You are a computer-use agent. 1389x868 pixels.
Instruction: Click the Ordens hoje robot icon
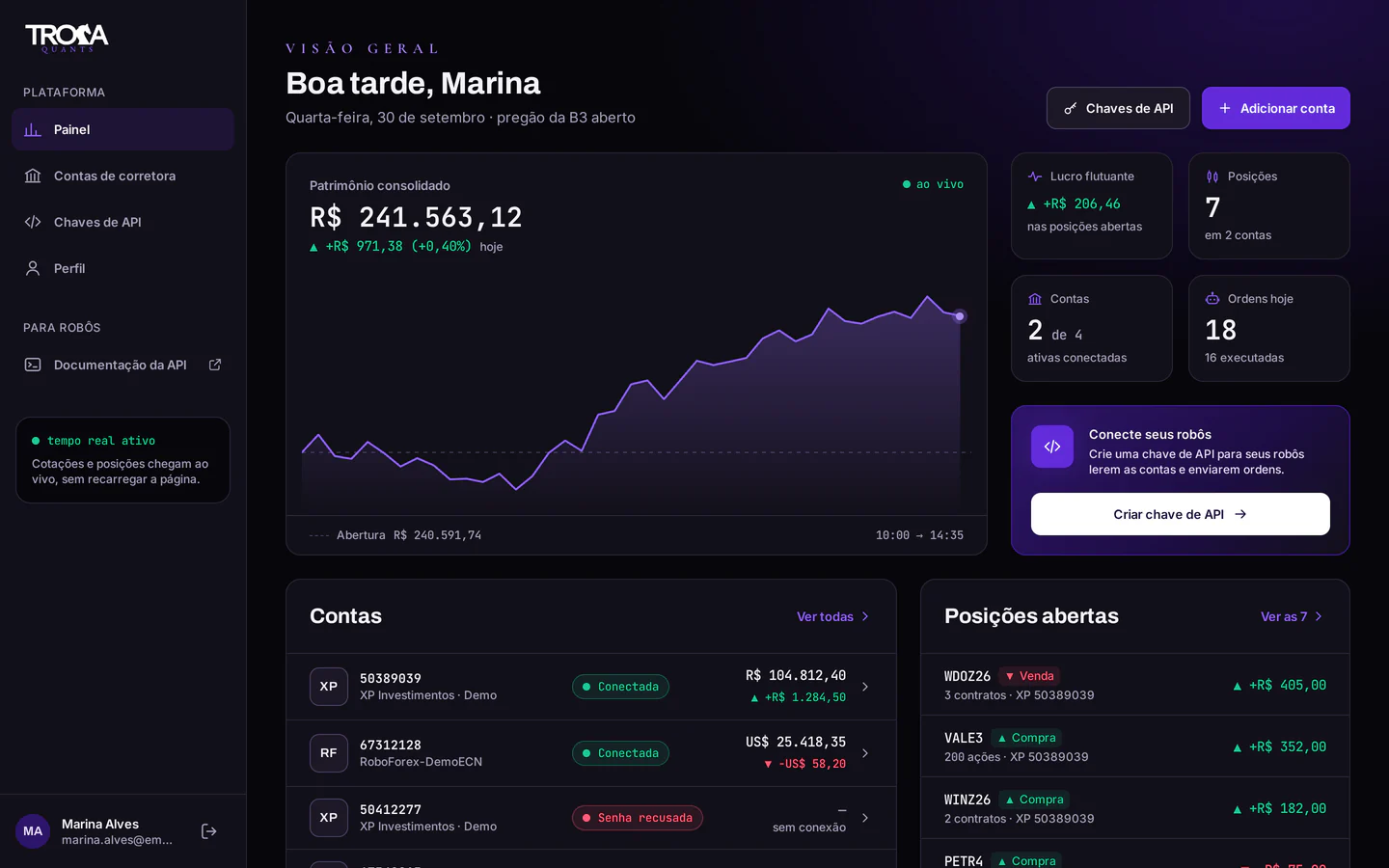point(1212,299)
